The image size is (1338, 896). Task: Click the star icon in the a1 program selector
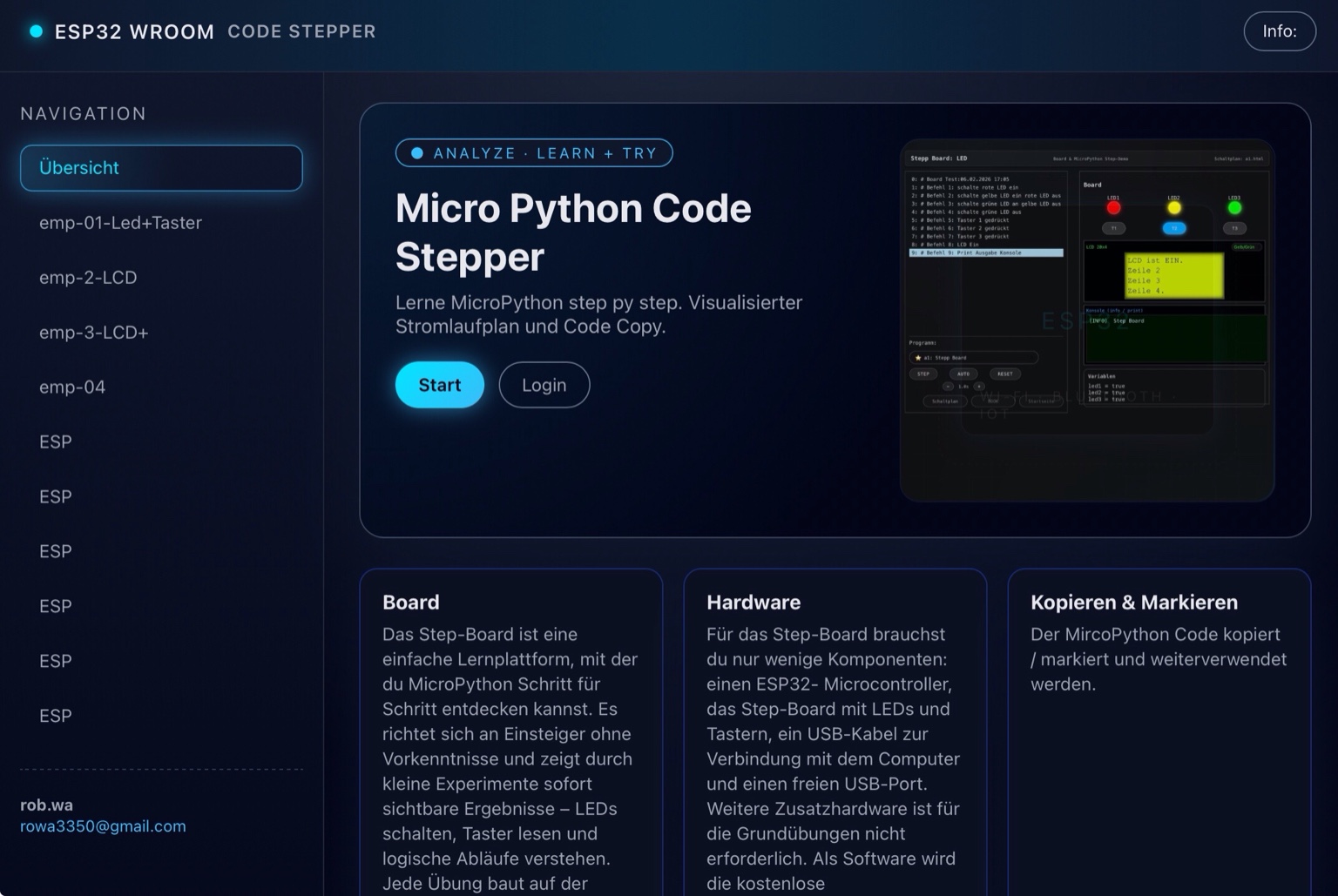tap(917, 358)
